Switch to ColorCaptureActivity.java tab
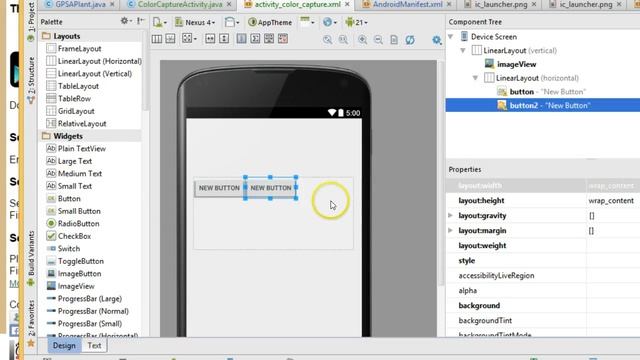This screenshot has width=640, height=360. click(180, 4)
